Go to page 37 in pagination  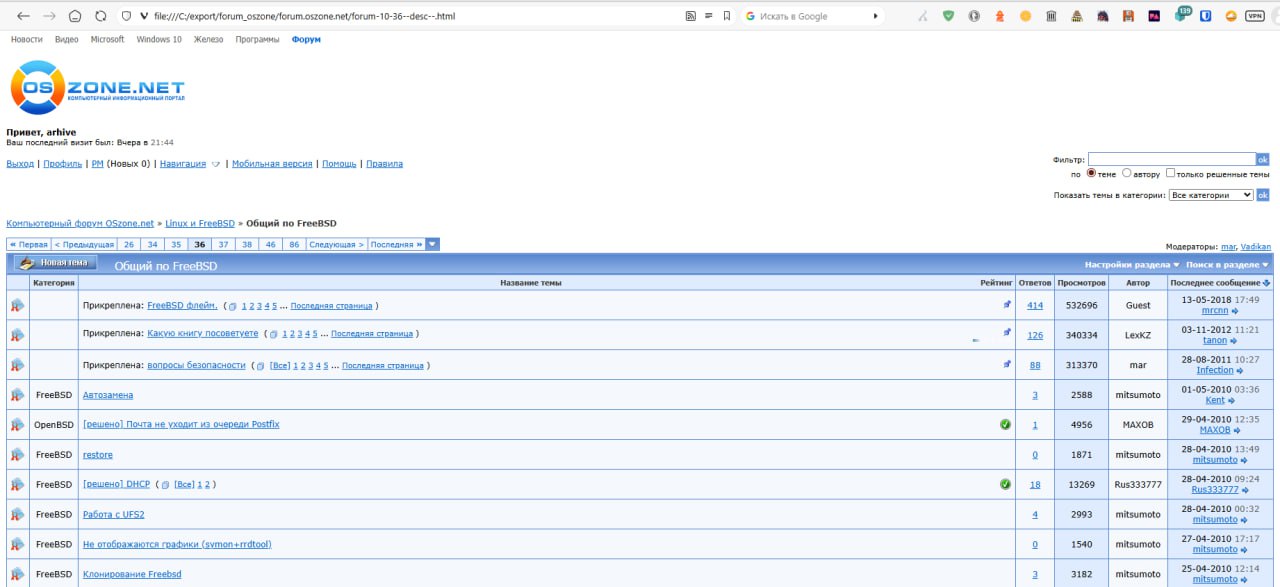pos(223,244)
